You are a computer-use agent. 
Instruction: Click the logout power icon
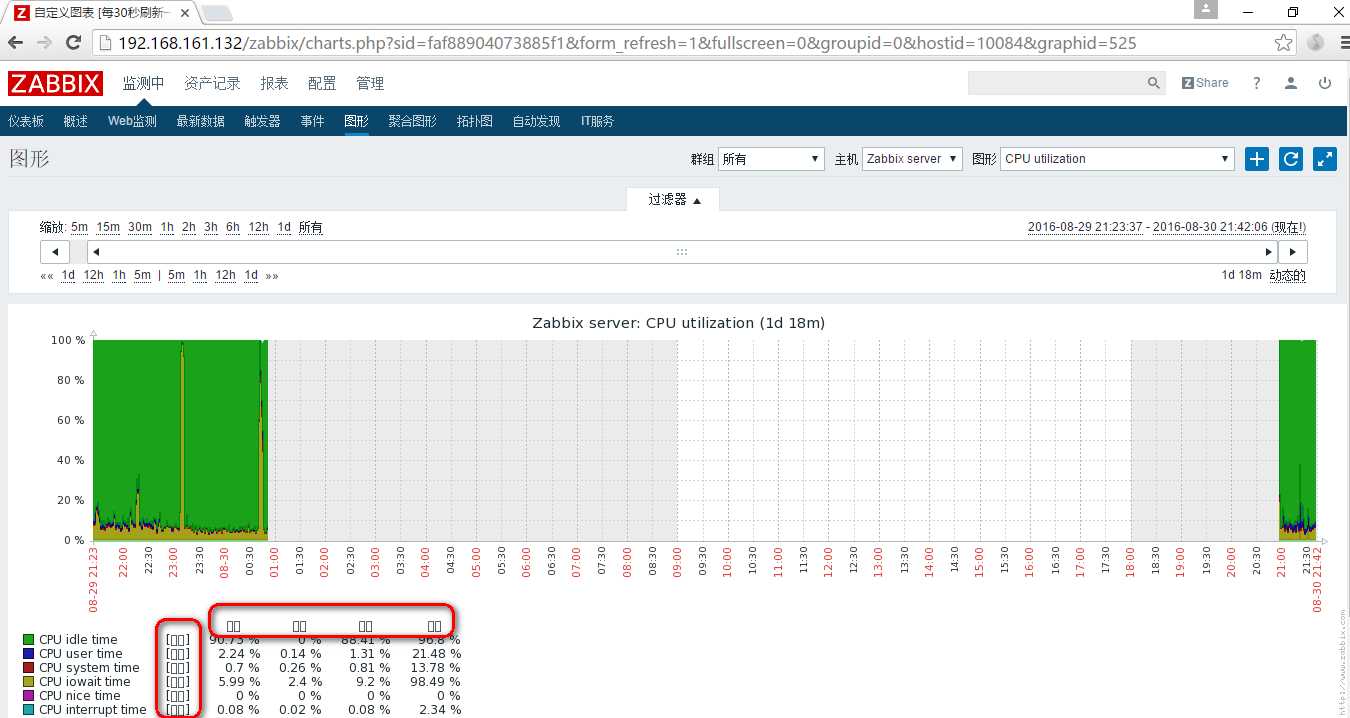(1325, 83)
